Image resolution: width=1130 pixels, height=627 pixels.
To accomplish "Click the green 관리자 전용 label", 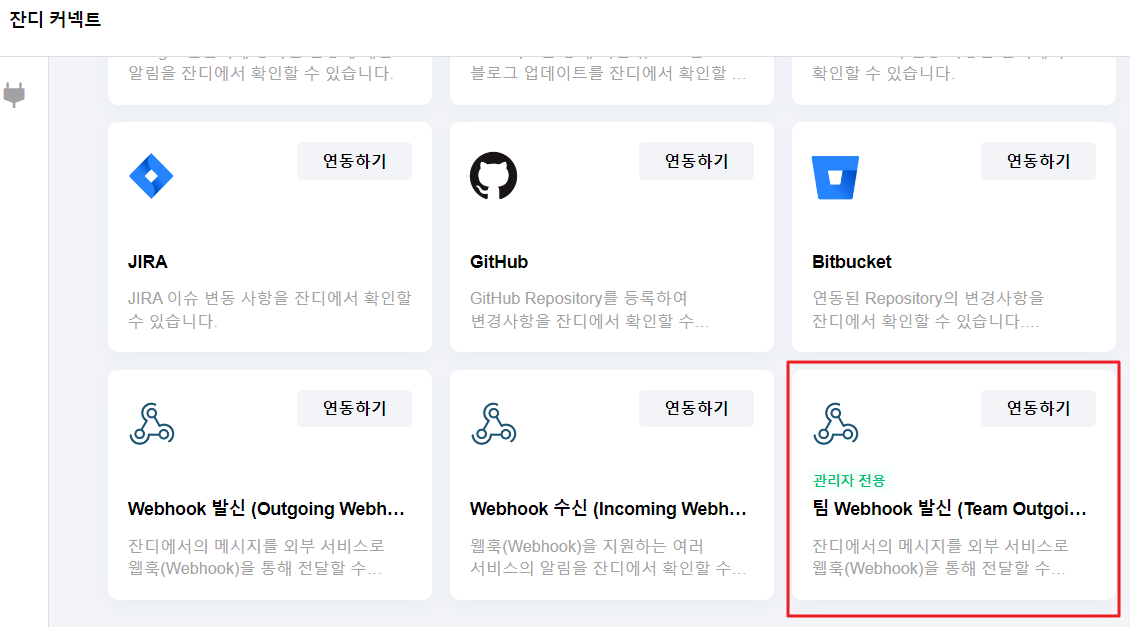I will point(849,481).
